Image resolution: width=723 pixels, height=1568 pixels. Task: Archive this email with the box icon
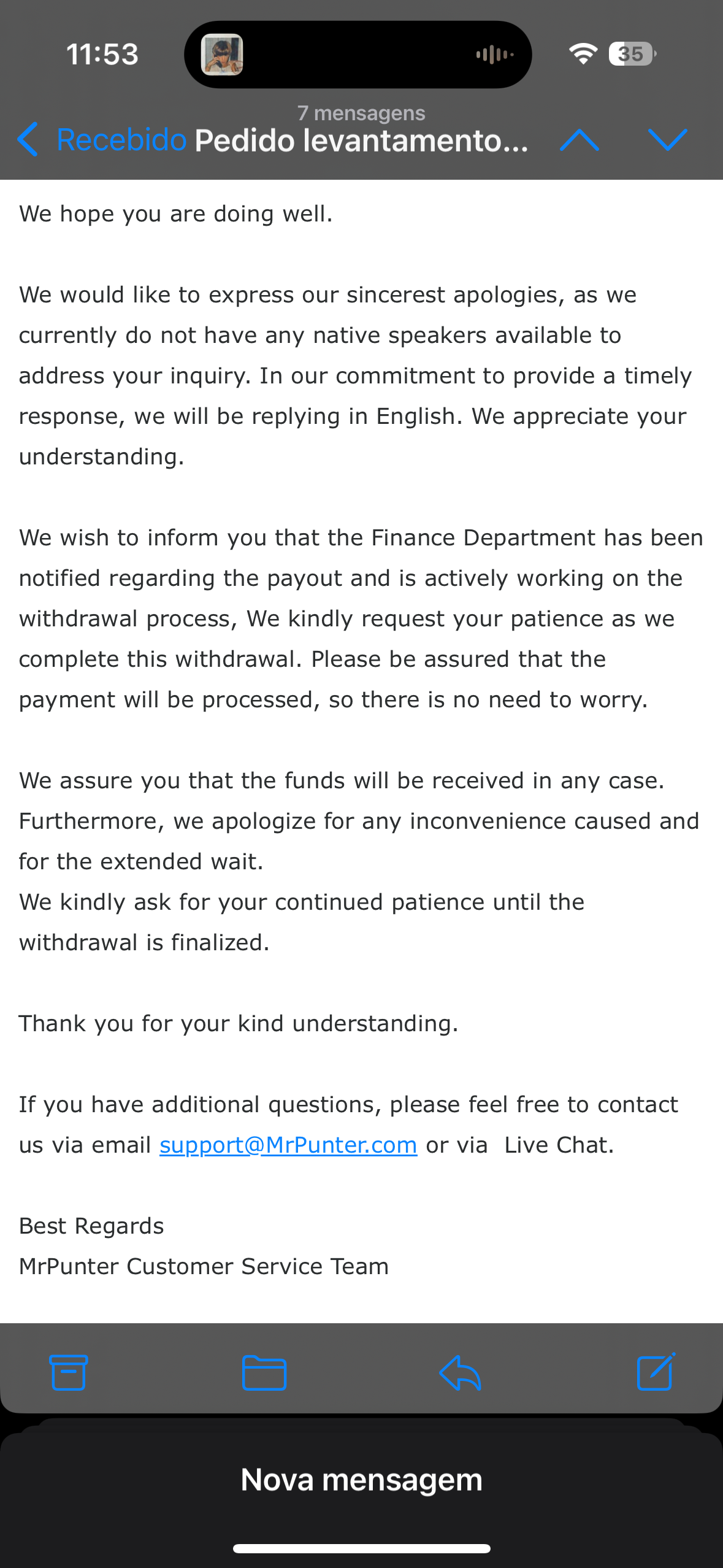click(x=68, y=1372)
